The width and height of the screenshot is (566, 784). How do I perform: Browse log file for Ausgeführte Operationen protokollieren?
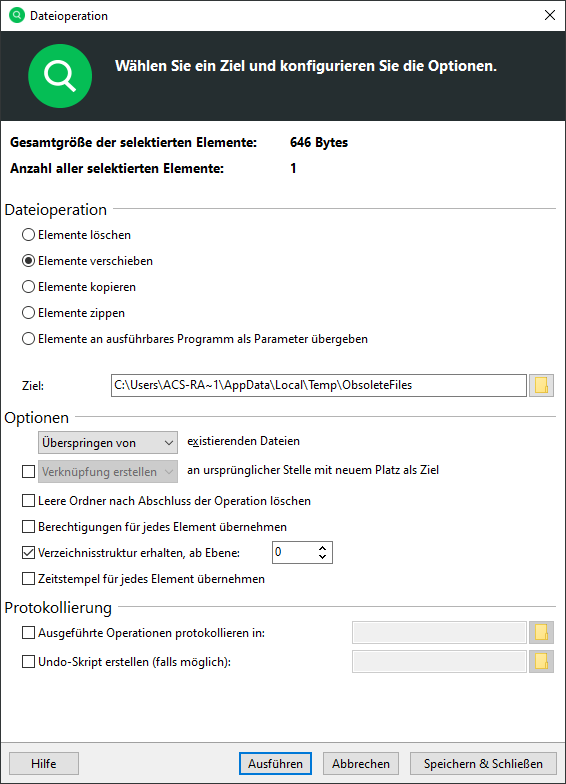[541, 632]
